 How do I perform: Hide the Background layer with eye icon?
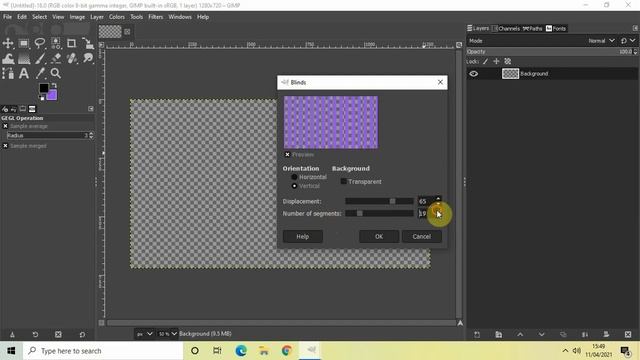tap(473, 74)
